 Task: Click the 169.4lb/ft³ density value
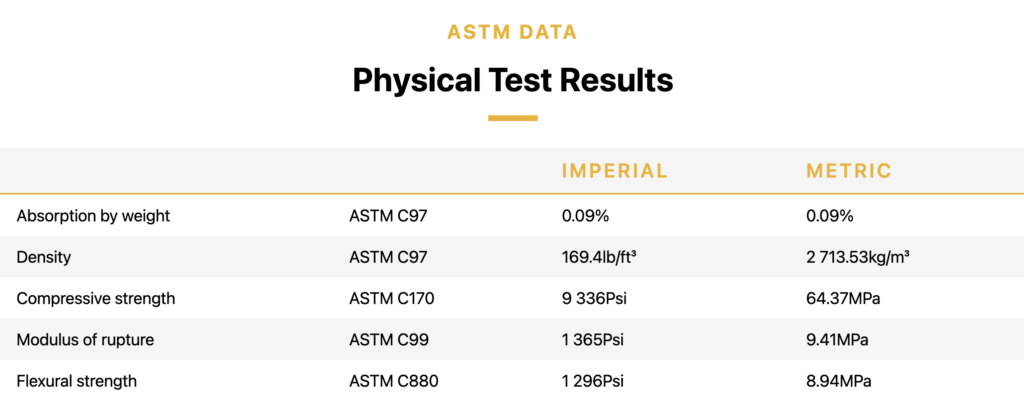click(x=600, y=257)
